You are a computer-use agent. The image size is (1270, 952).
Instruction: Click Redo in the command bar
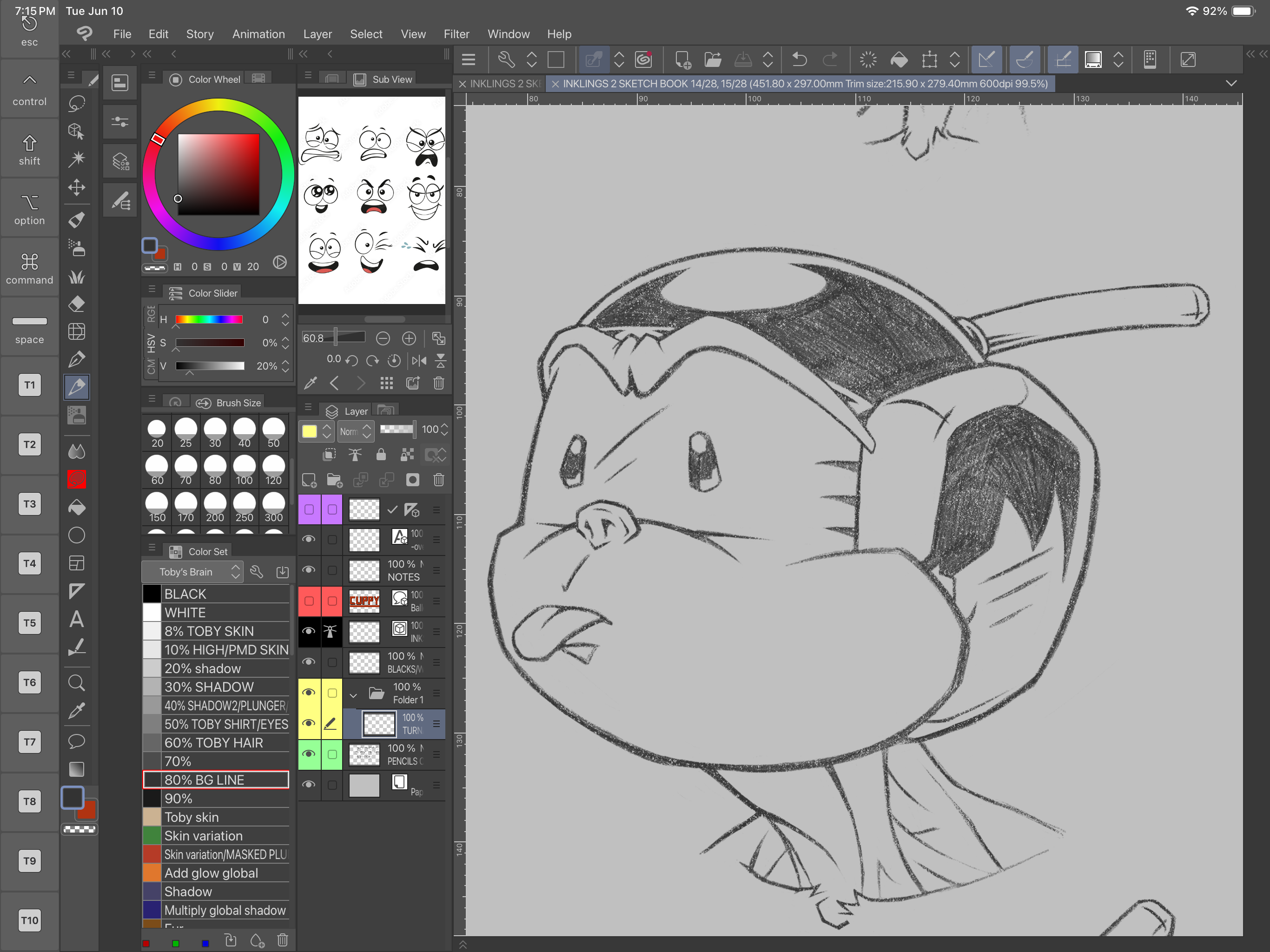click(830, 59)
